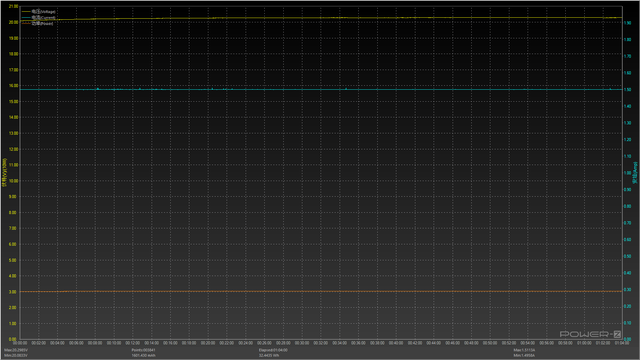The image size is (640, 360).
Task: Click the cyan Current legend line sample
Action: 26,18
